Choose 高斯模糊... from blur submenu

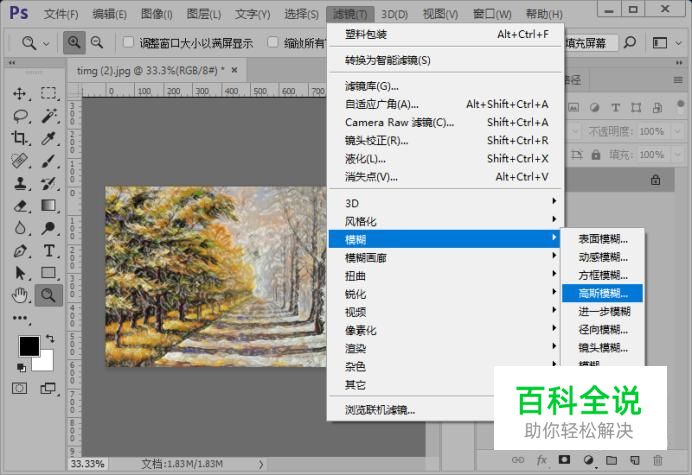coord(602,293)
